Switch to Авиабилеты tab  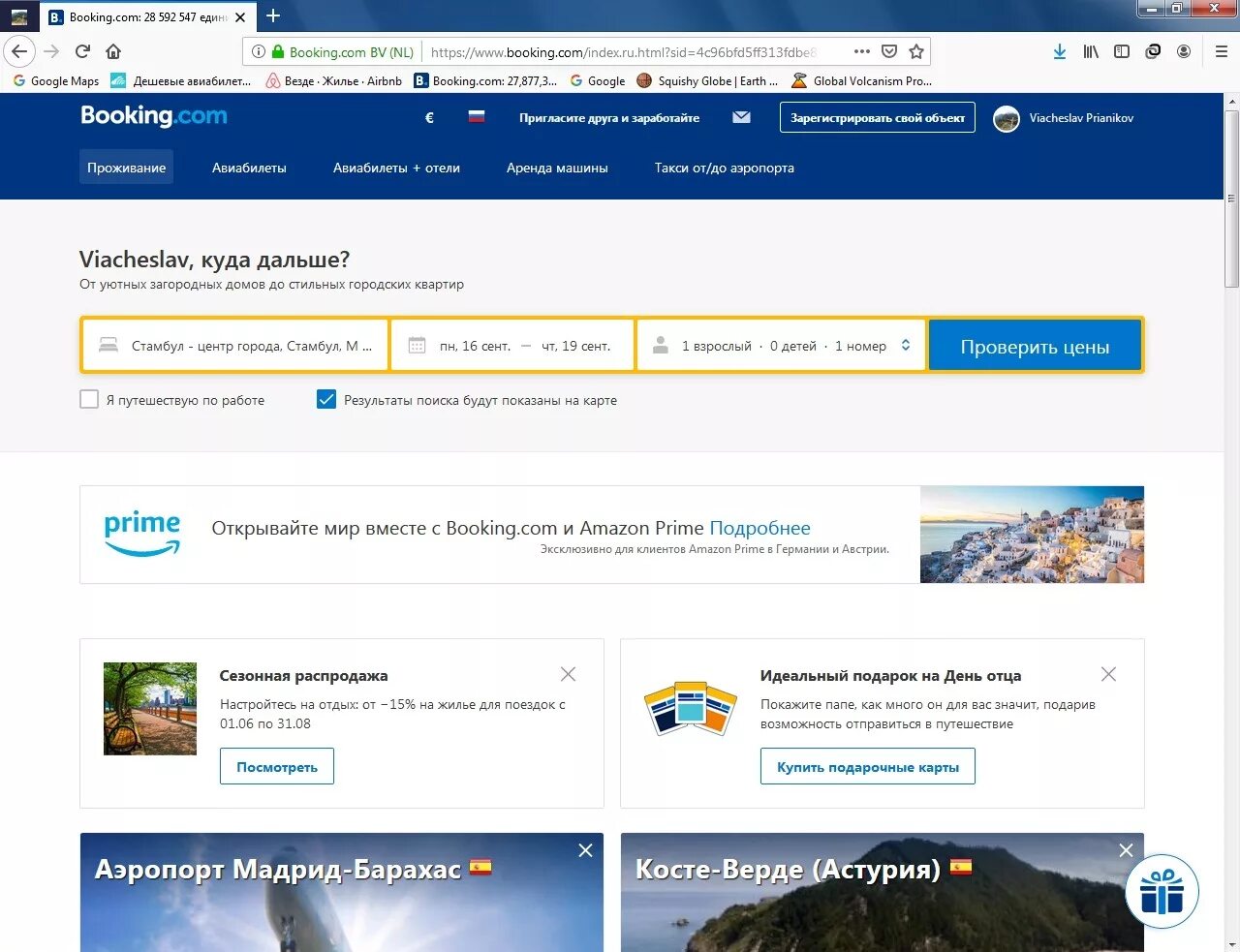click(x=249, y=168)
